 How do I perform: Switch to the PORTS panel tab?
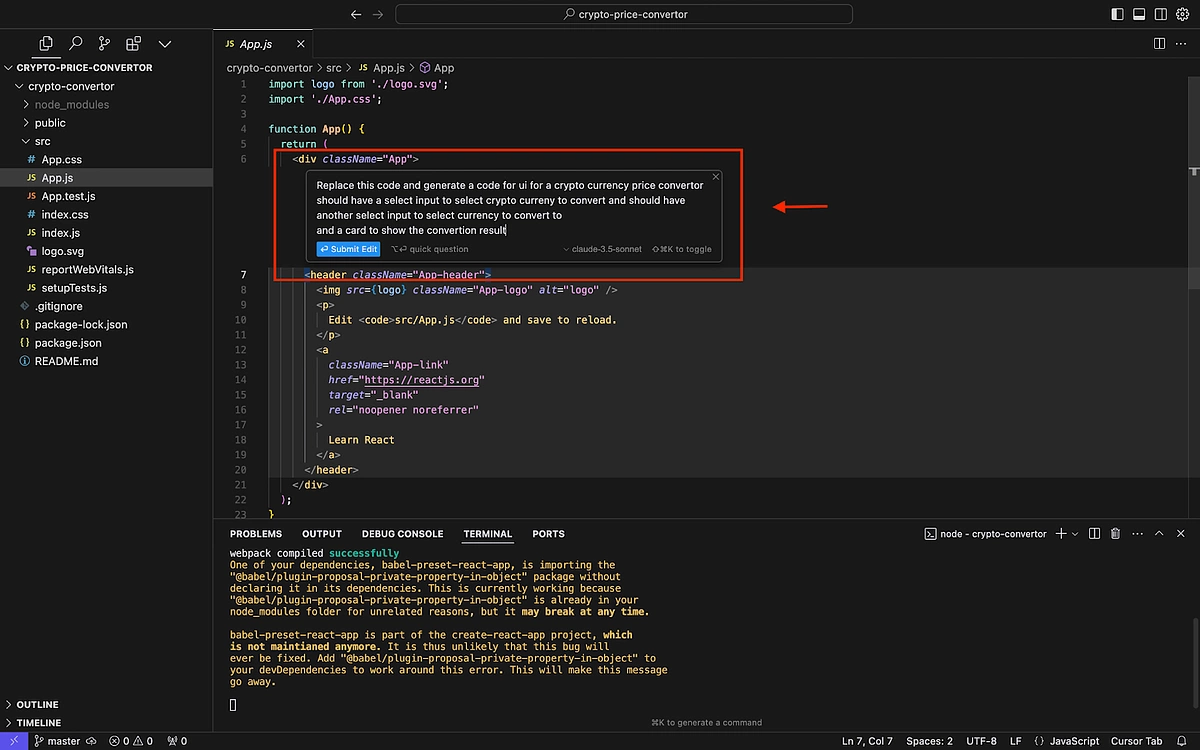548,534
